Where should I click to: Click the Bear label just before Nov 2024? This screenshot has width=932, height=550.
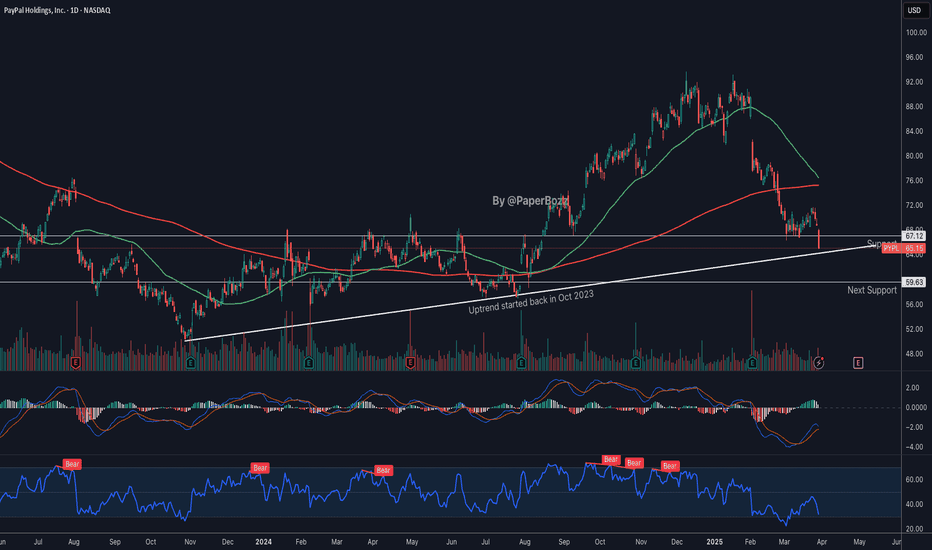click(x=634, y=463)
